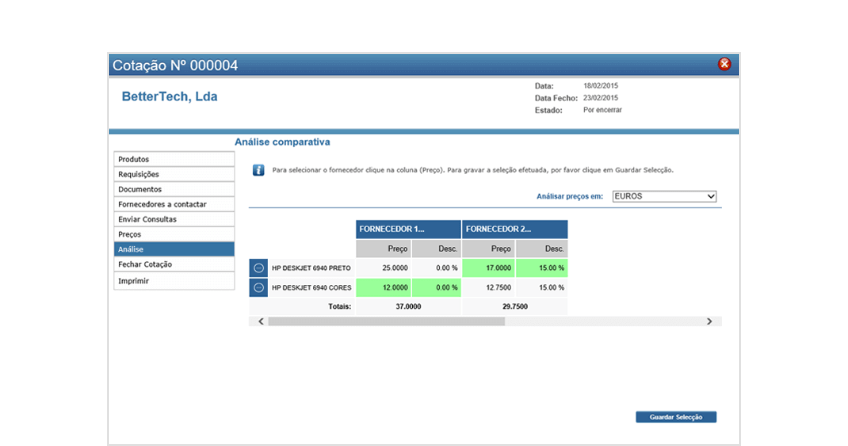
Task: Click the Guardar Selecção button
Action: click(676, 417)
